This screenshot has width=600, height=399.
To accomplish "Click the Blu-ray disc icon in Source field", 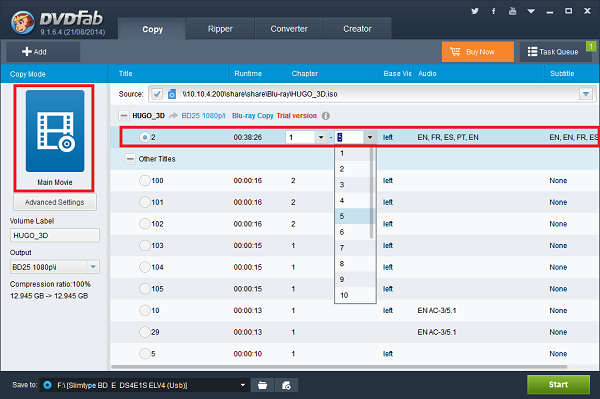I will 172,94.
